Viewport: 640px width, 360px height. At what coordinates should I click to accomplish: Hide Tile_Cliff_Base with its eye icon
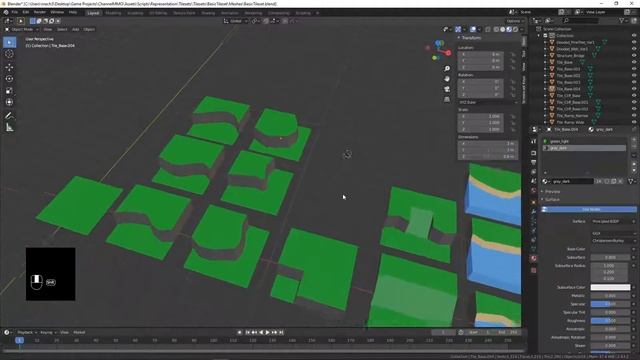click(634, 96)
